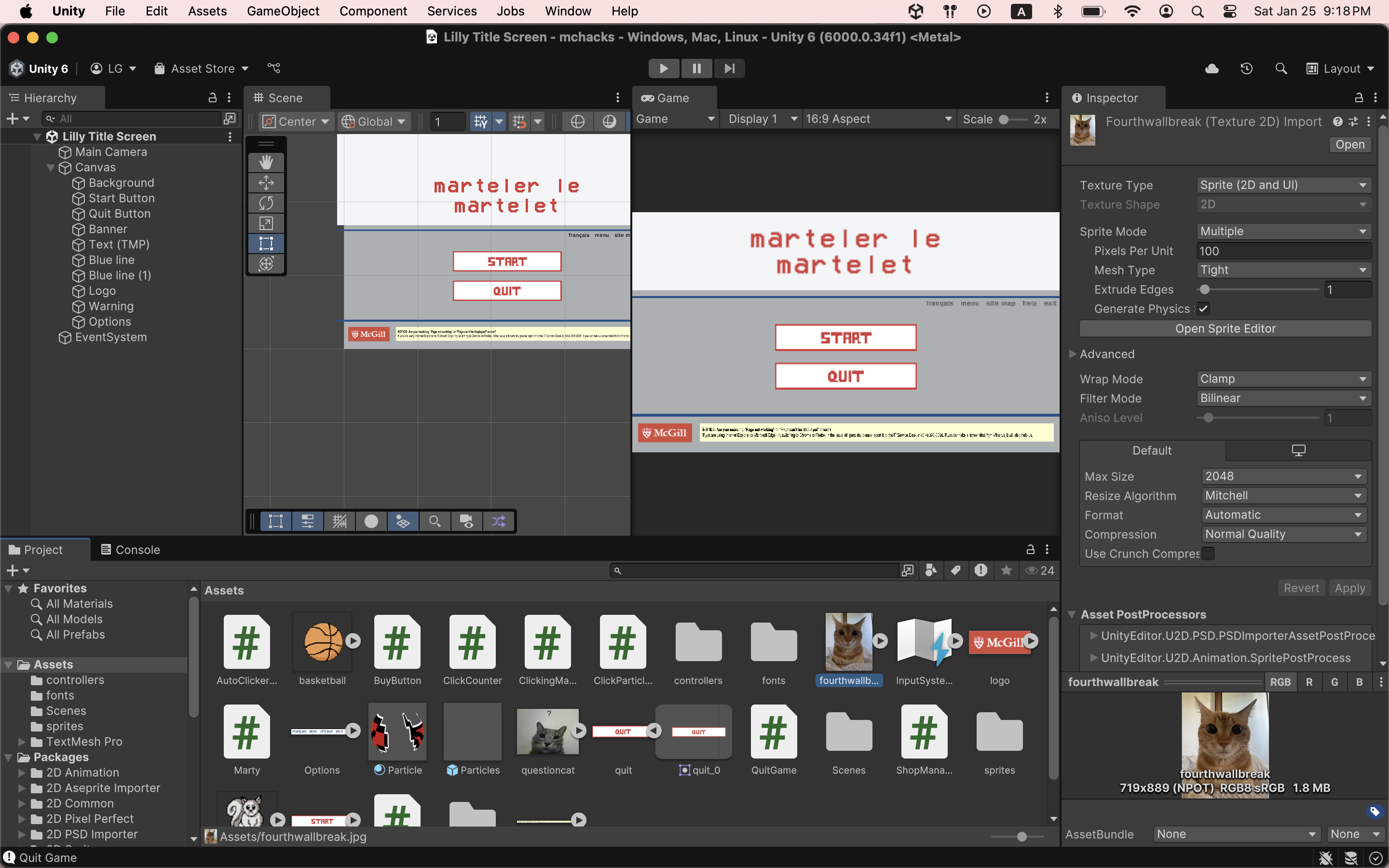1389x868 pixels.
Task: Open the GameObject menu
Action: pos(283,11)
